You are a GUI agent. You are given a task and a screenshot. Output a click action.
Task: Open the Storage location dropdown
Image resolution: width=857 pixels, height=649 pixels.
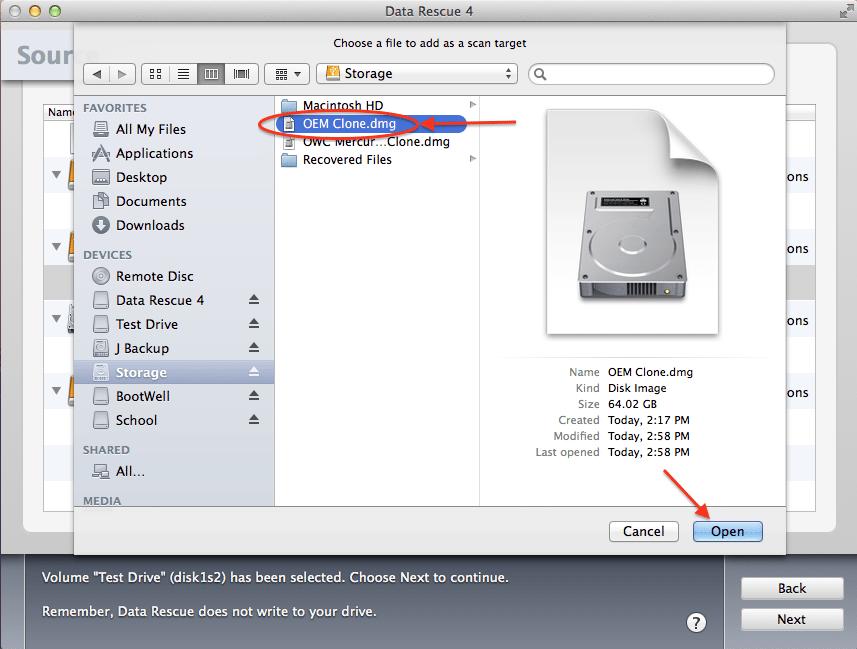416,73
